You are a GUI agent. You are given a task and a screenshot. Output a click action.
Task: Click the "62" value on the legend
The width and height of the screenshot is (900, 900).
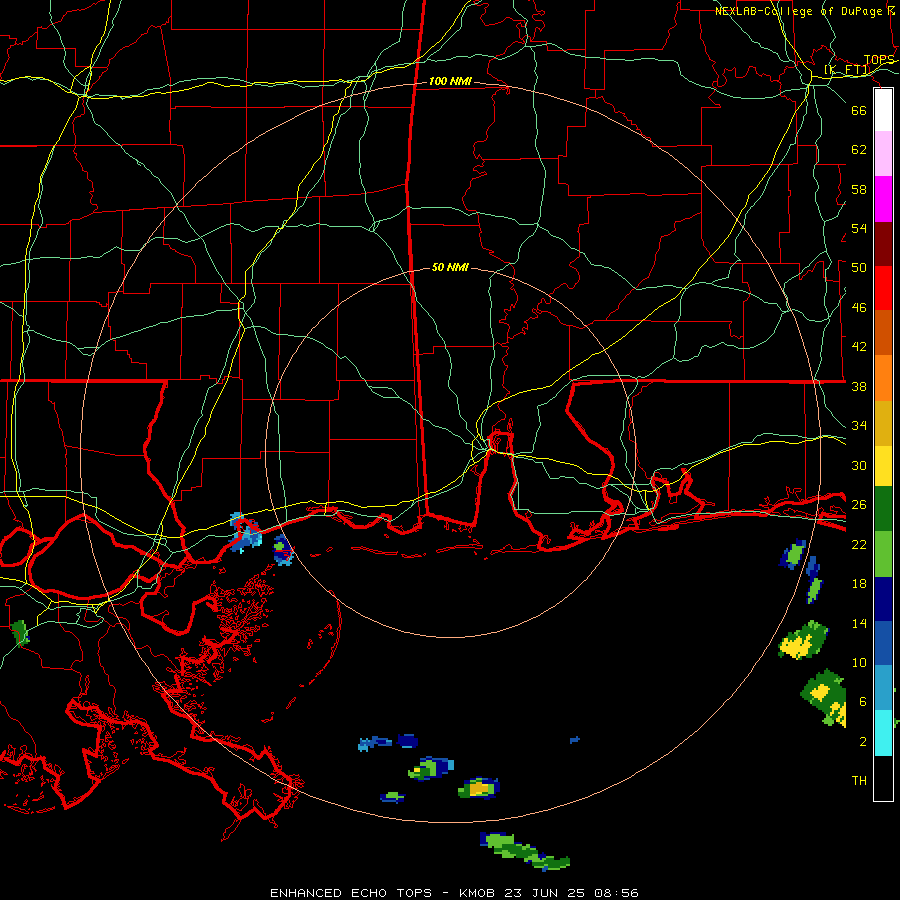(x=859, y=150)
